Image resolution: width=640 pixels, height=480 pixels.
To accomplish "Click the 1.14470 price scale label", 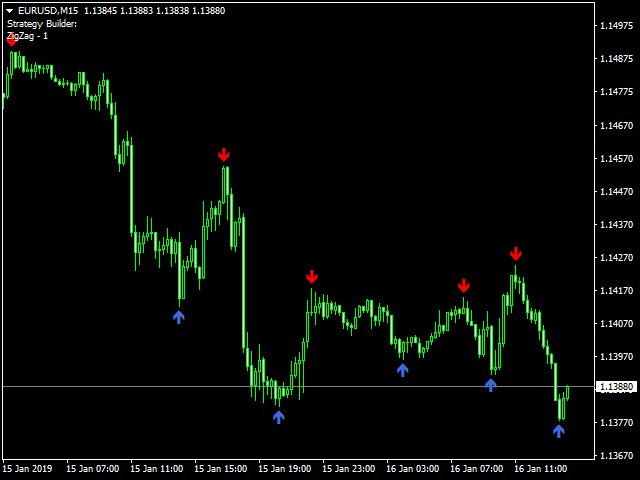I will tap(616, 191).
